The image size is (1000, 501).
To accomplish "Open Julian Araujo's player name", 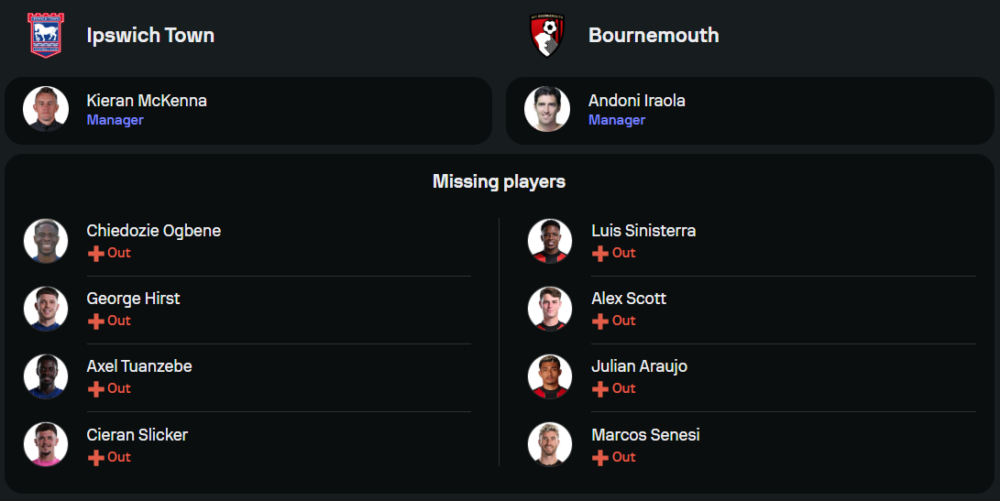I will 639,366.
